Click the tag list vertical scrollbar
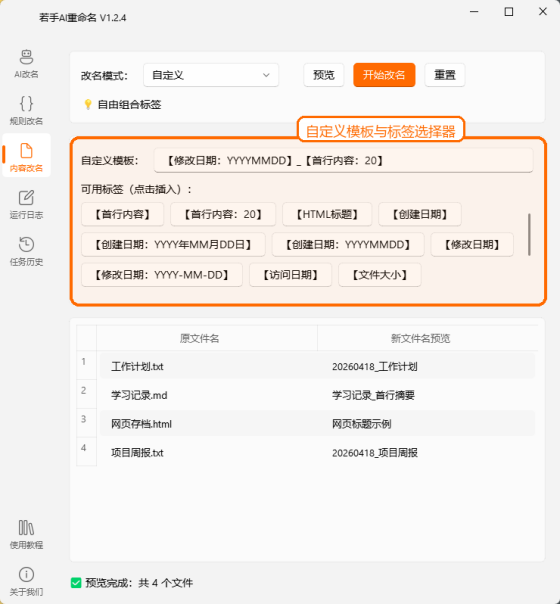 coord(529,235)
